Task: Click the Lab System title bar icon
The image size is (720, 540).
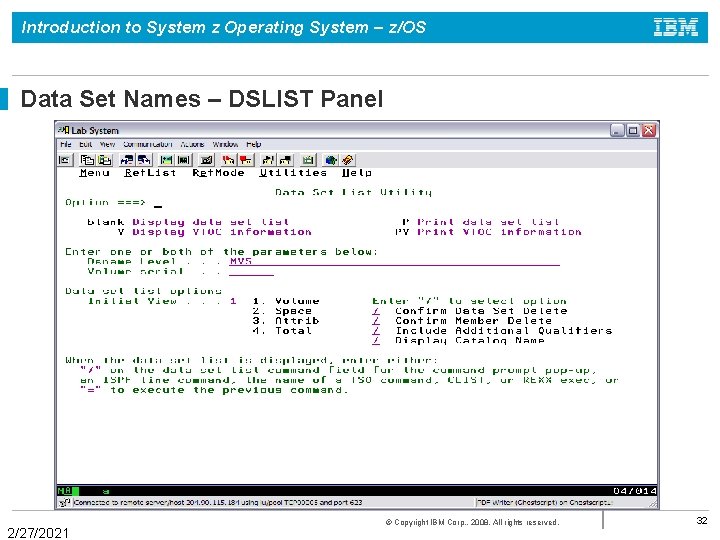Action: (64, 130)
